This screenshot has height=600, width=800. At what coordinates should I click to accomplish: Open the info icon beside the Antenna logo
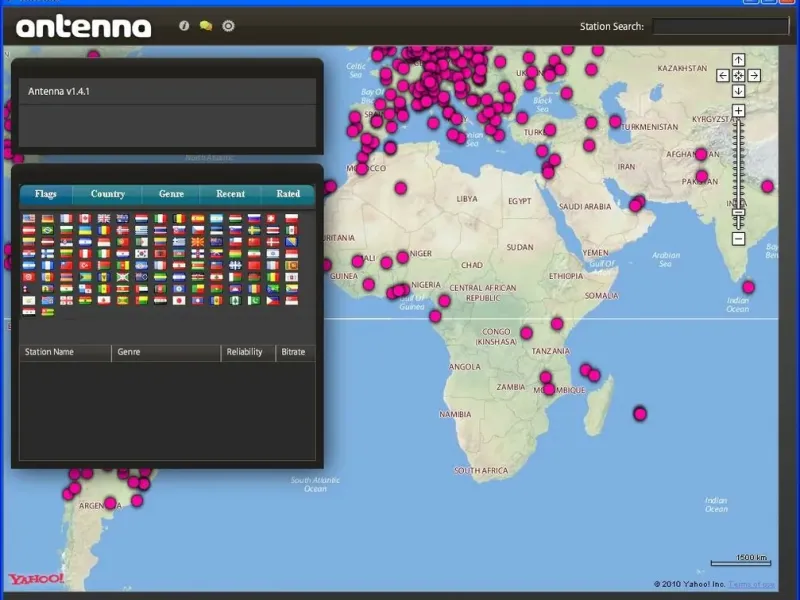tap(184, 26)
